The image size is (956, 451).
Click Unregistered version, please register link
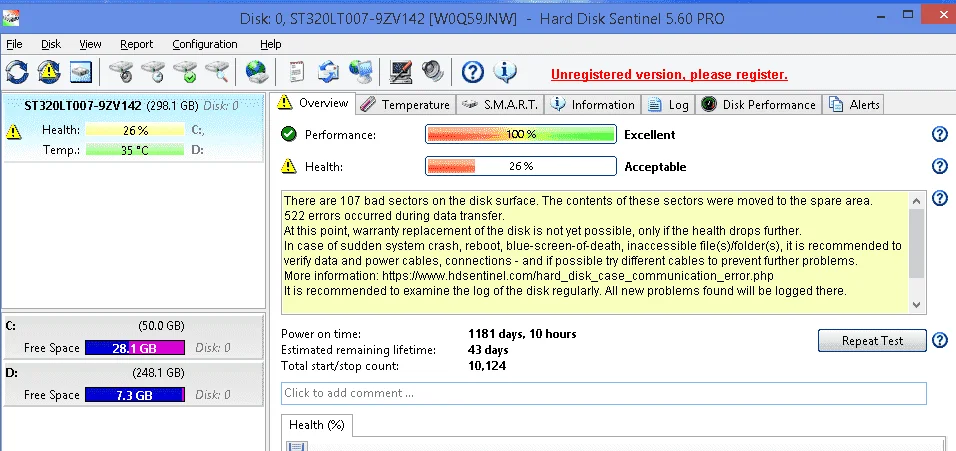[669, 74]
